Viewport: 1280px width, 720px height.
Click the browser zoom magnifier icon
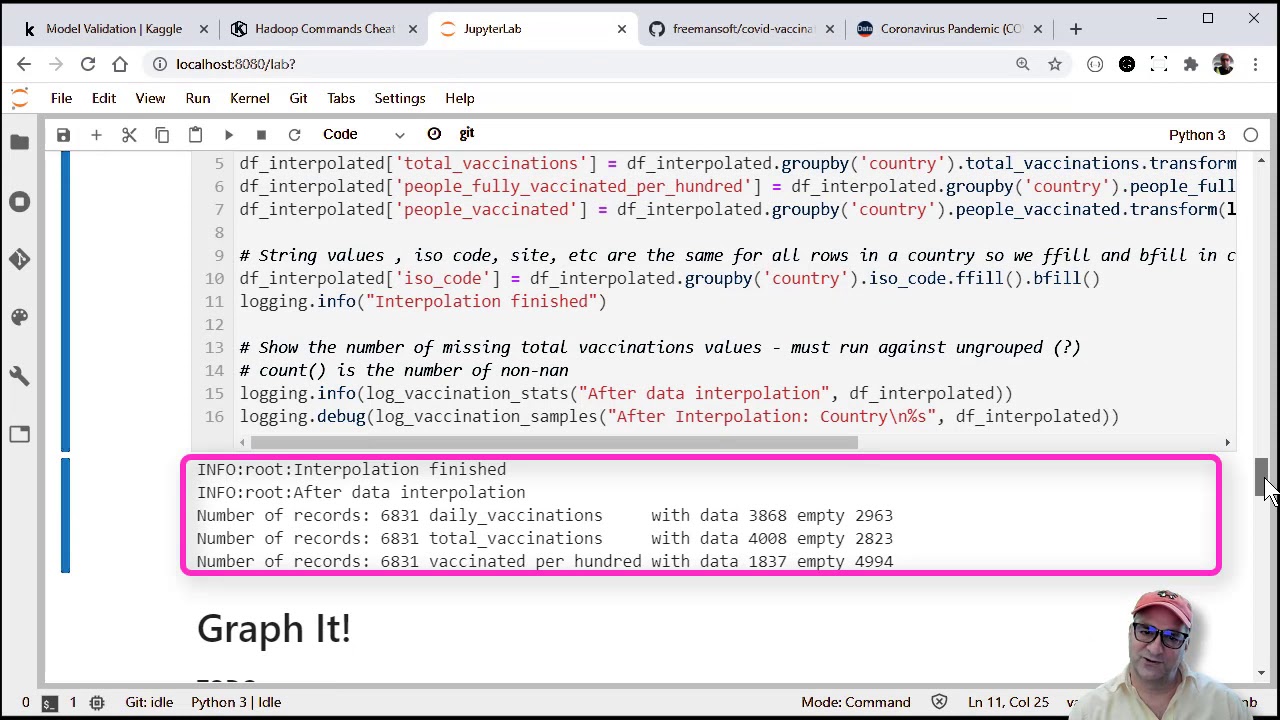coord(1022,64)
